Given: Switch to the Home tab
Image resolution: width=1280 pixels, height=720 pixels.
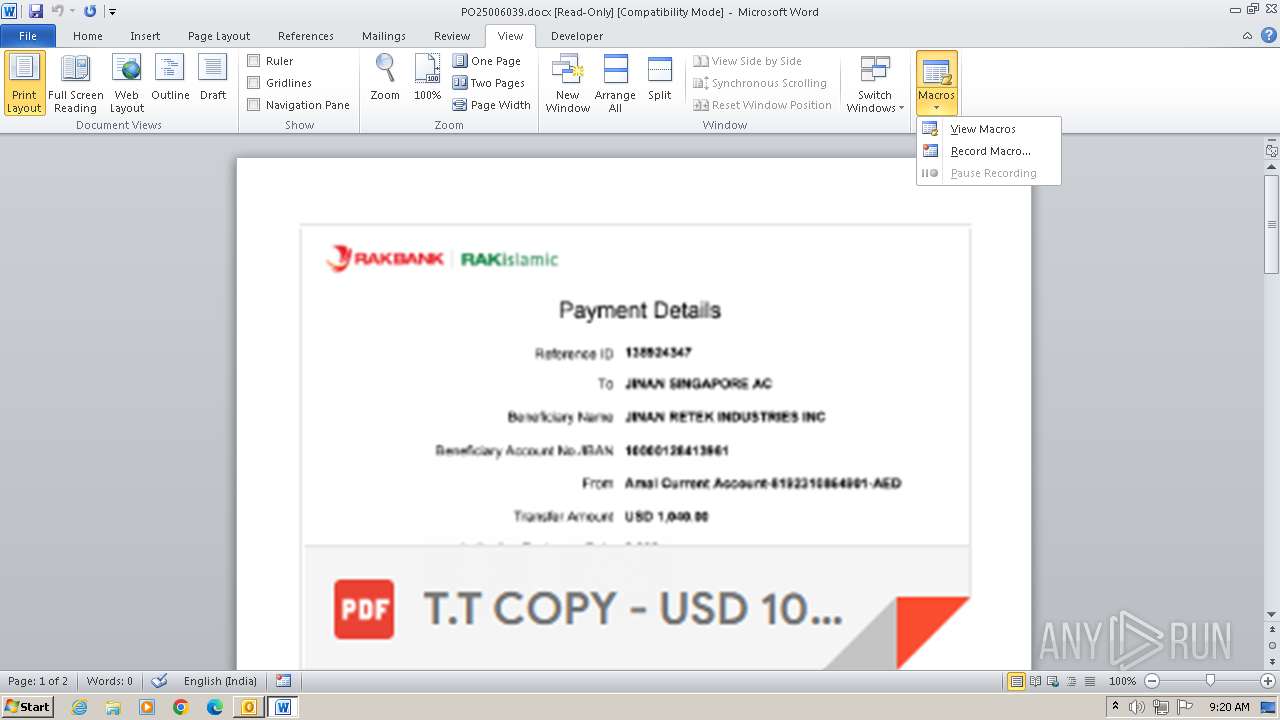Looking at the screenshot, I should coord(88,36).
